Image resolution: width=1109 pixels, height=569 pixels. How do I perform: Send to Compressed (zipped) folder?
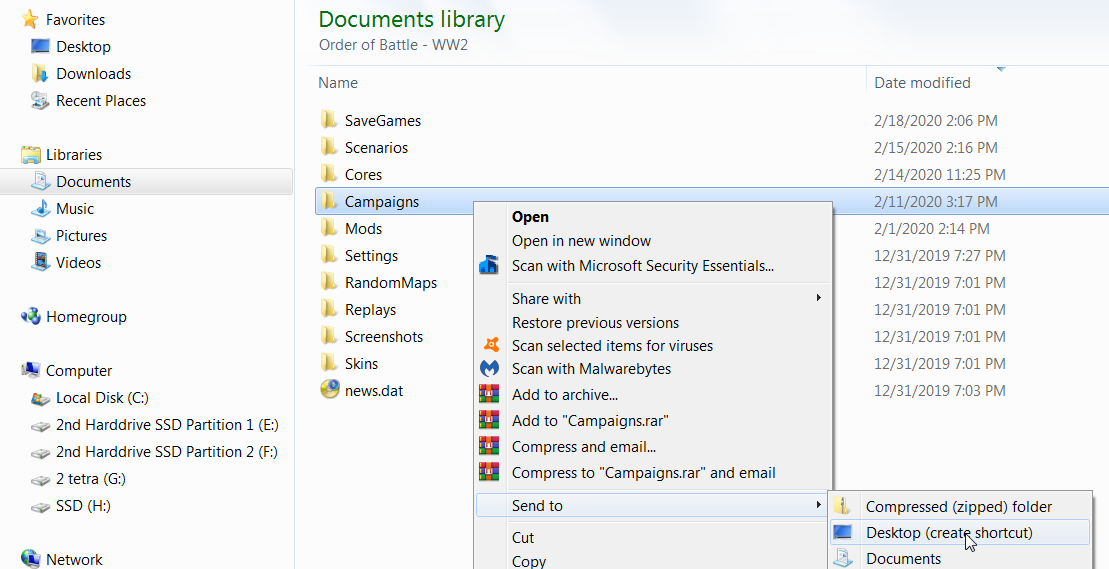(959, 507)
